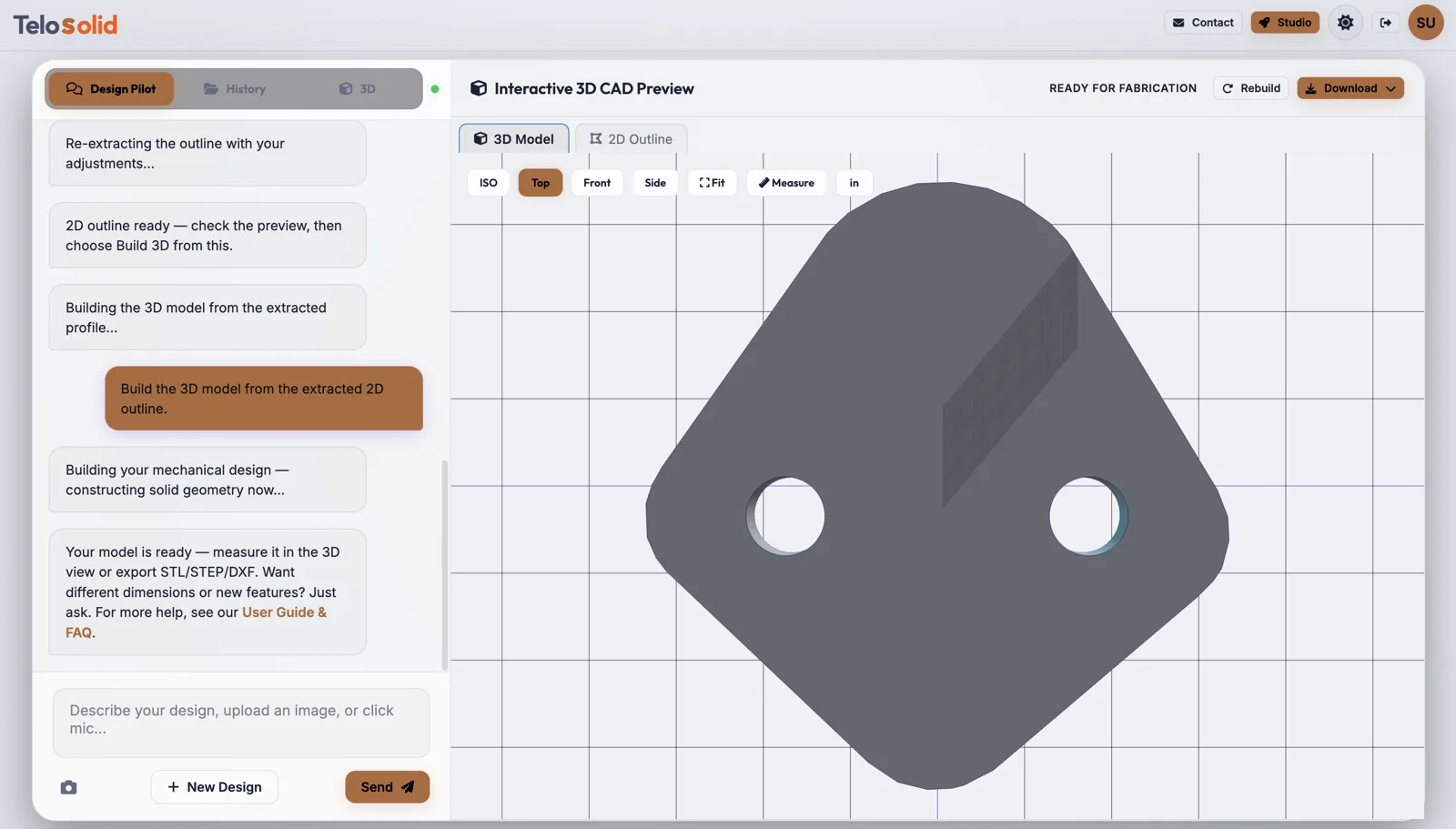Send the design message
Viewport: 1456px width, 829px height.
388,787
